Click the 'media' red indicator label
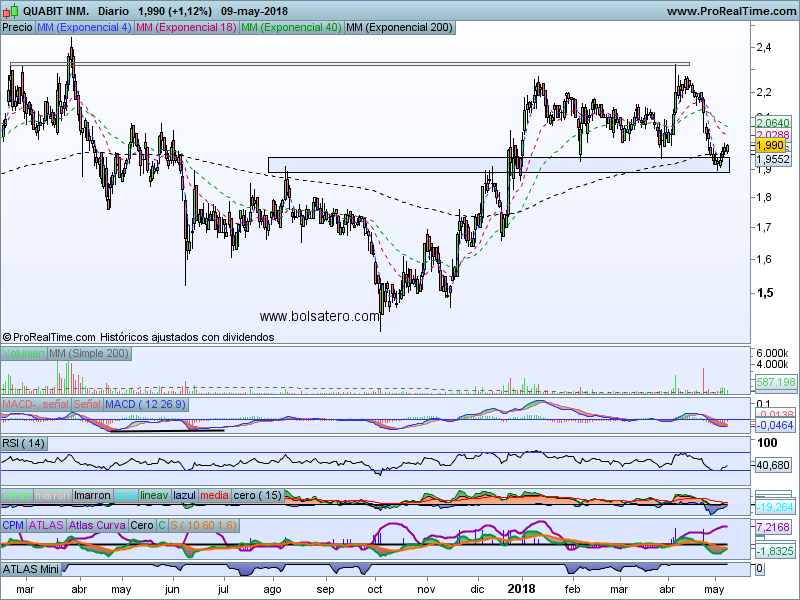The height and width of the screenshot is (600, 800). tap(214, 495)
